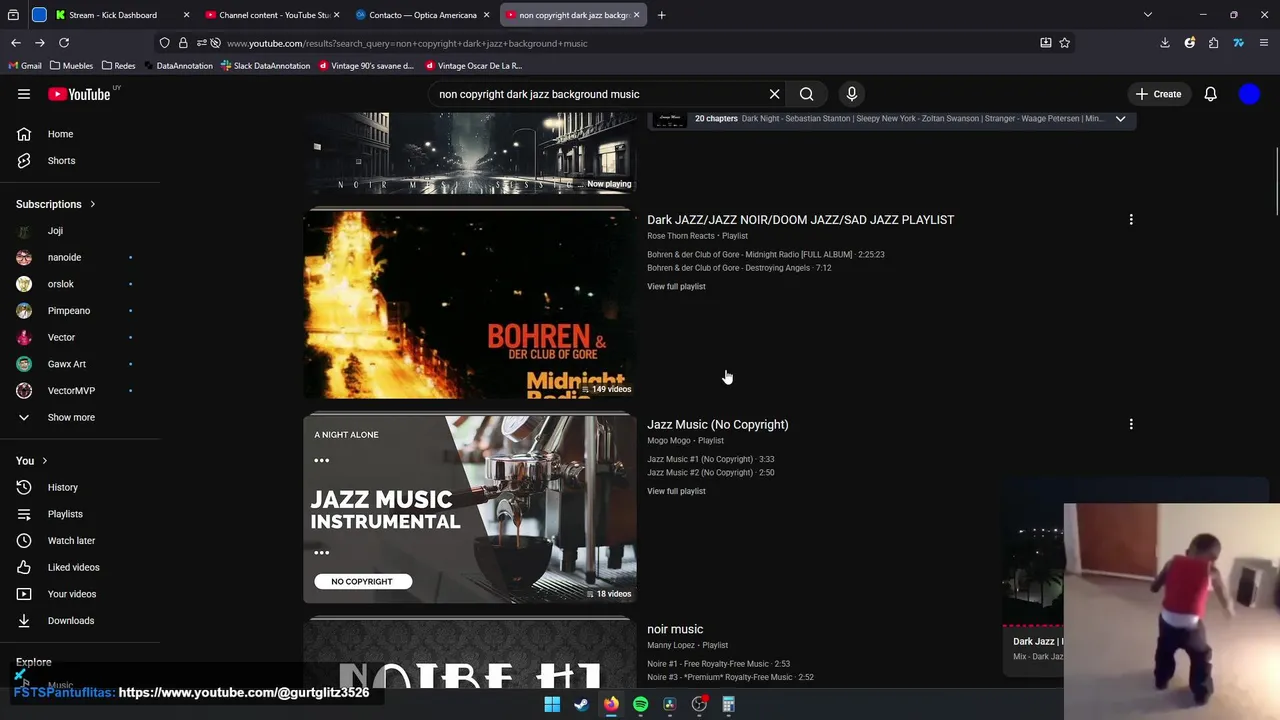Click the Jazz Music Instrumental playlist thumbnail
The width and height of the screenshot is (1280, 720).
(470, 509)
